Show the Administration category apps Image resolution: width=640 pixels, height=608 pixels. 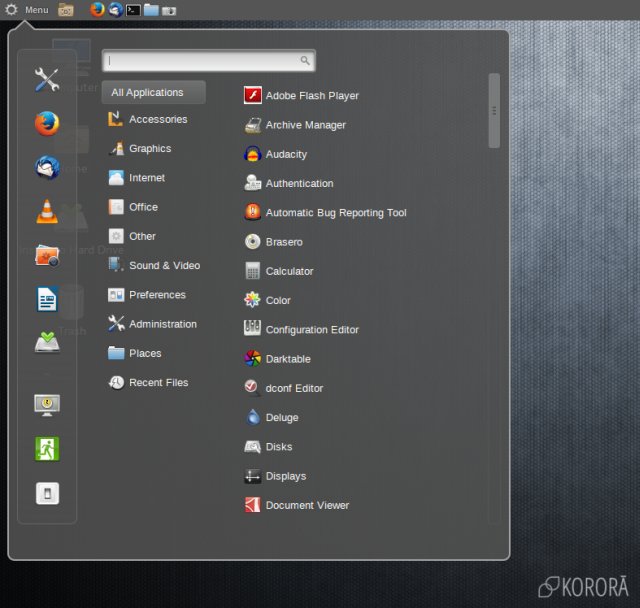(162, 324)
